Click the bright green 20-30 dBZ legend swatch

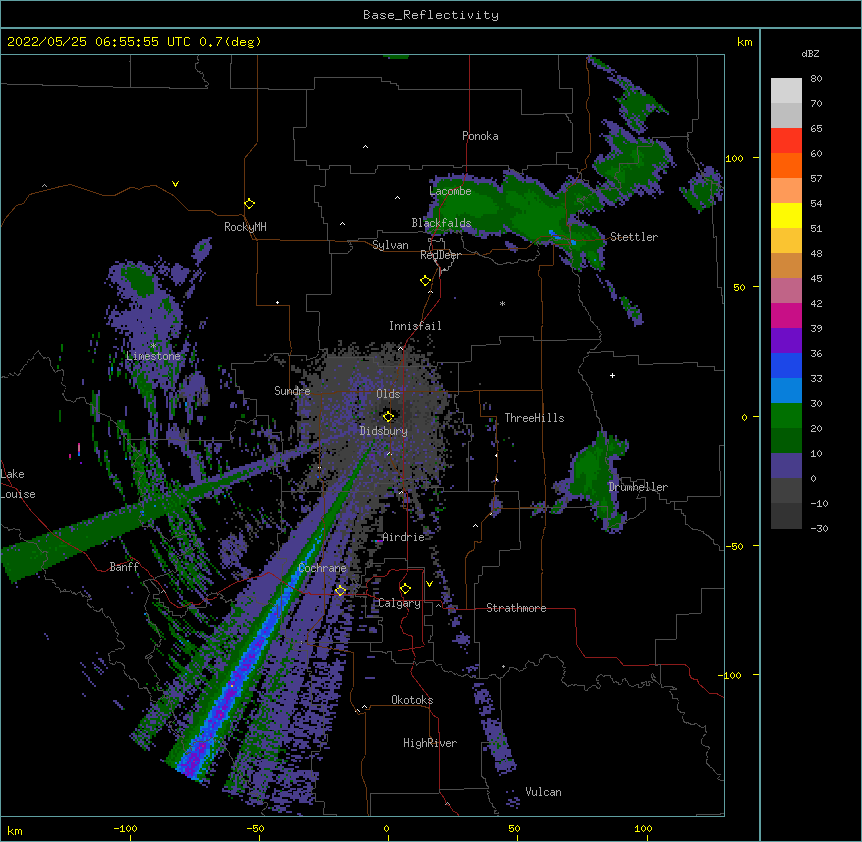(x=786, y=416)
